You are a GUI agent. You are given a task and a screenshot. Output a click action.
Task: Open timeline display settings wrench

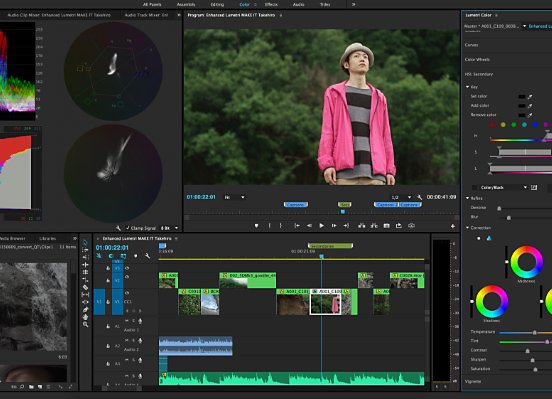click(148, 256)
